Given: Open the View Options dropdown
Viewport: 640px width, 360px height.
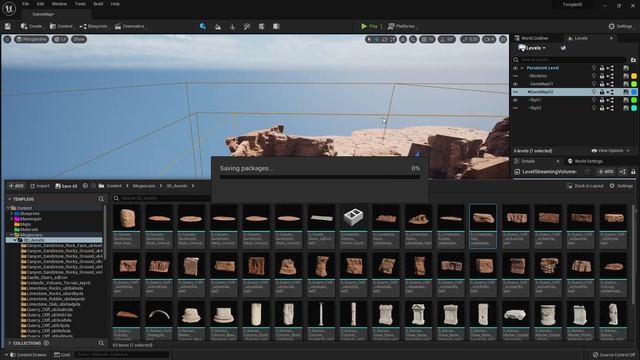Looking at the screenshot, I should tap(611, 151).
